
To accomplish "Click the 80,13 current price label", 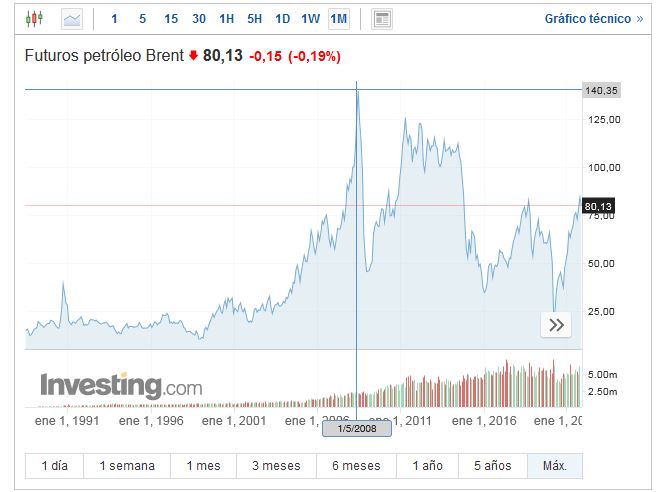I will click(x=598, y=206).
